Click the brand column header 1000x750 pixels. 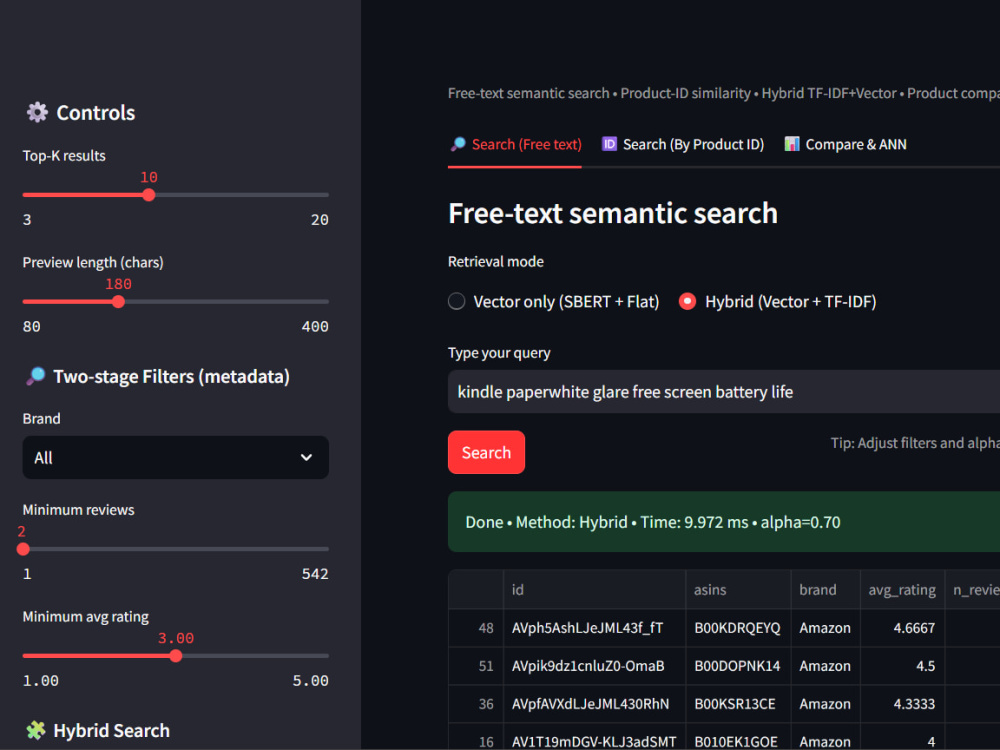click(825, 590)
